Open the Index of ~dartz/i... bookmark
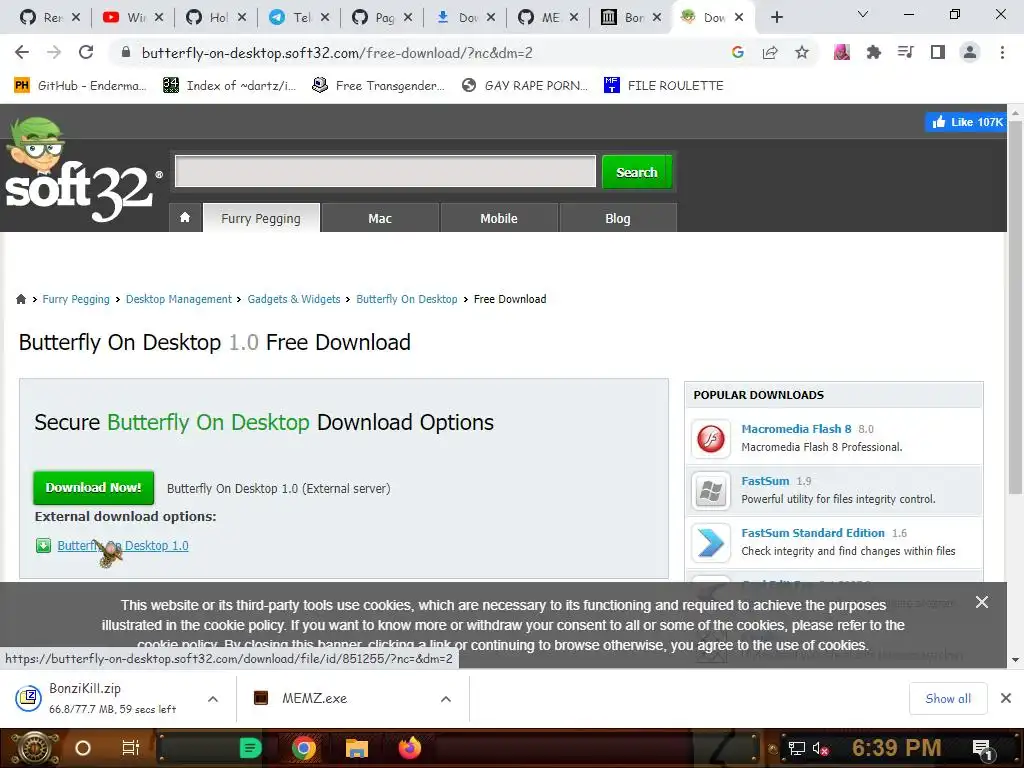1024x768 pixels. tap(229, 86)
